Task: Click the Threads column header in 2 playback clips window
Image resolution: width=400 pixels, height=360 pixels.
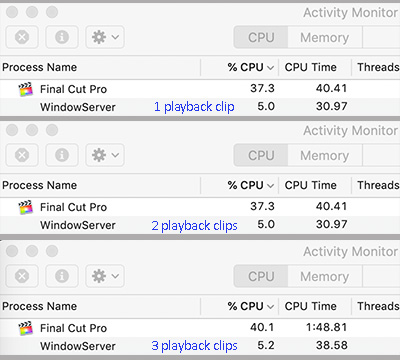Action: pos(378,185)
